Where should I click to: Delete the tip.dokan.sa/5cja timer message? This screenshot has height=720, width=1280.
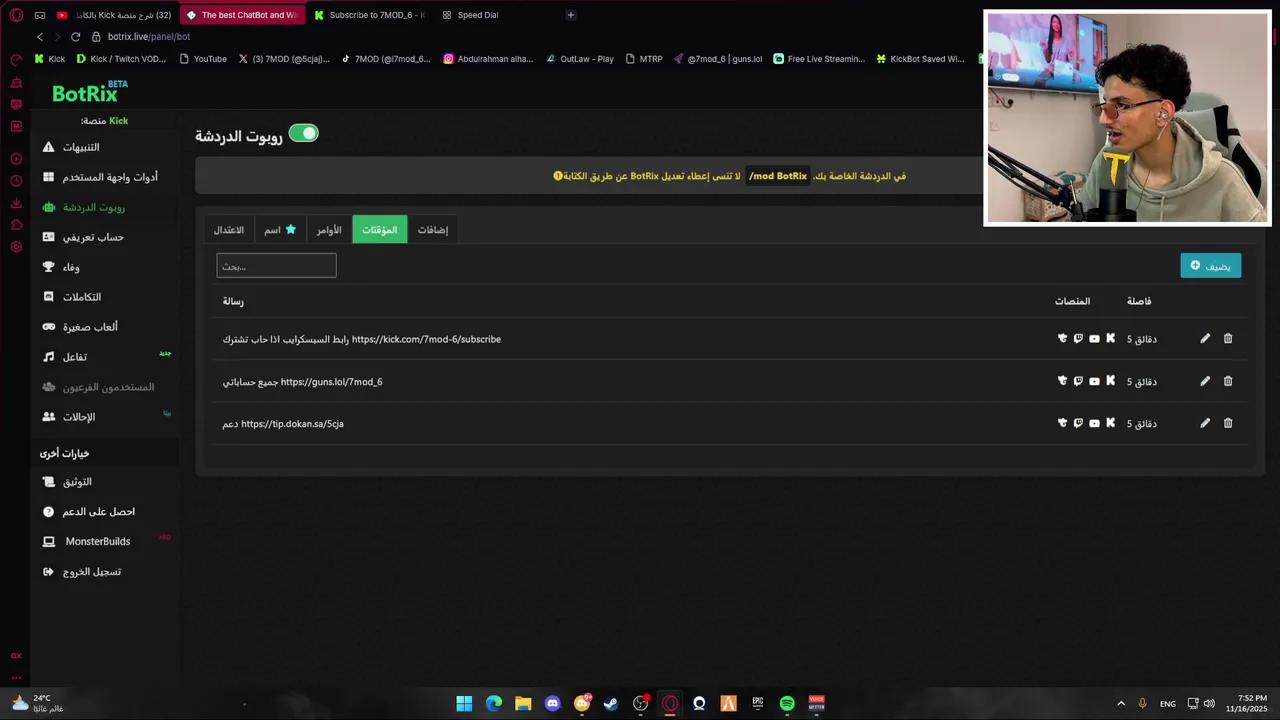tap(1228, 423)
